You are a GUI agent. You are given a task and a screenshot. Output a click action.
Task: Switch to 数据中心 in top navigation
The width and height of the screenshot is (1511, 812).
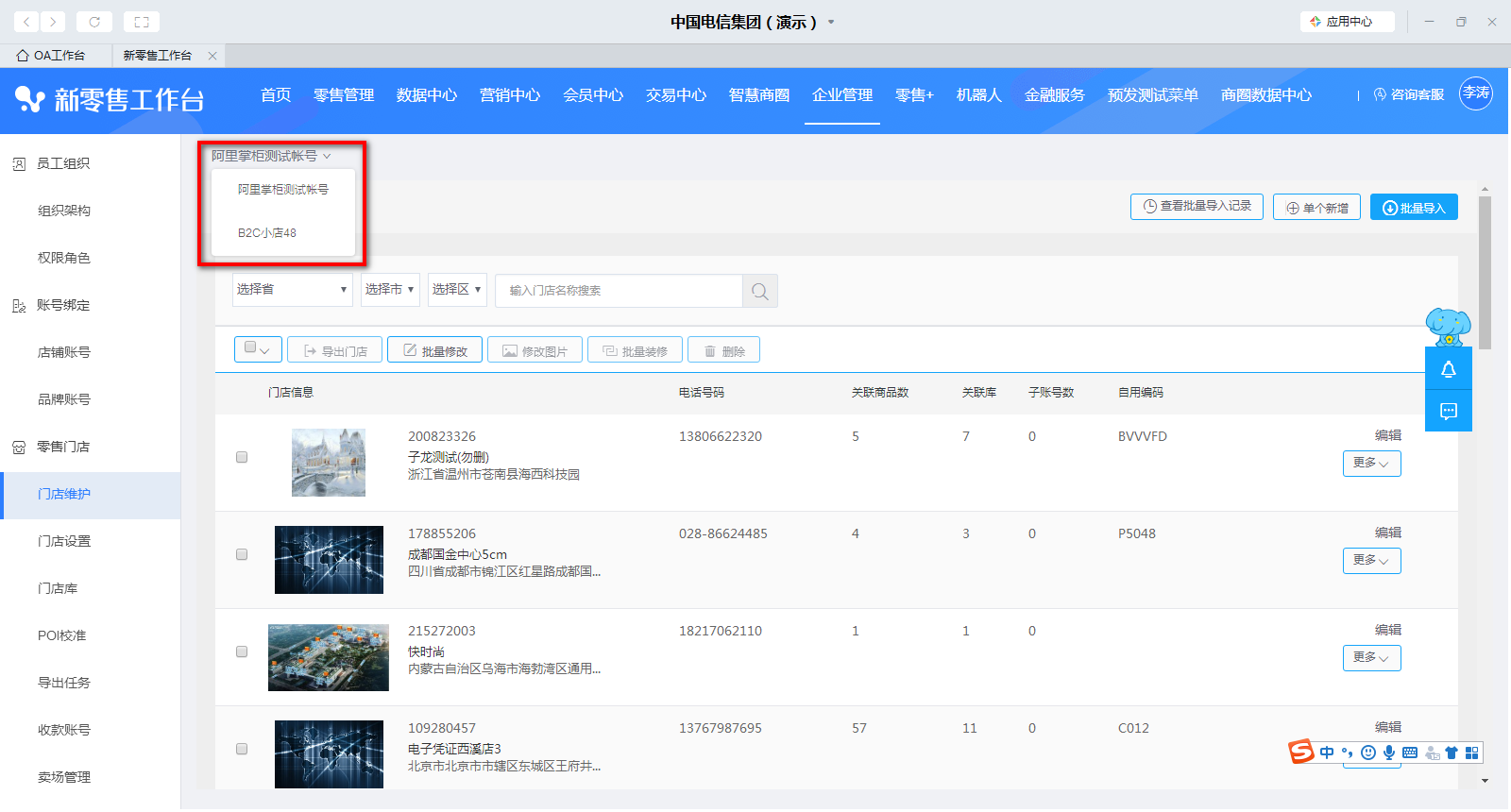pyautogui.click(x=426, y=95)
